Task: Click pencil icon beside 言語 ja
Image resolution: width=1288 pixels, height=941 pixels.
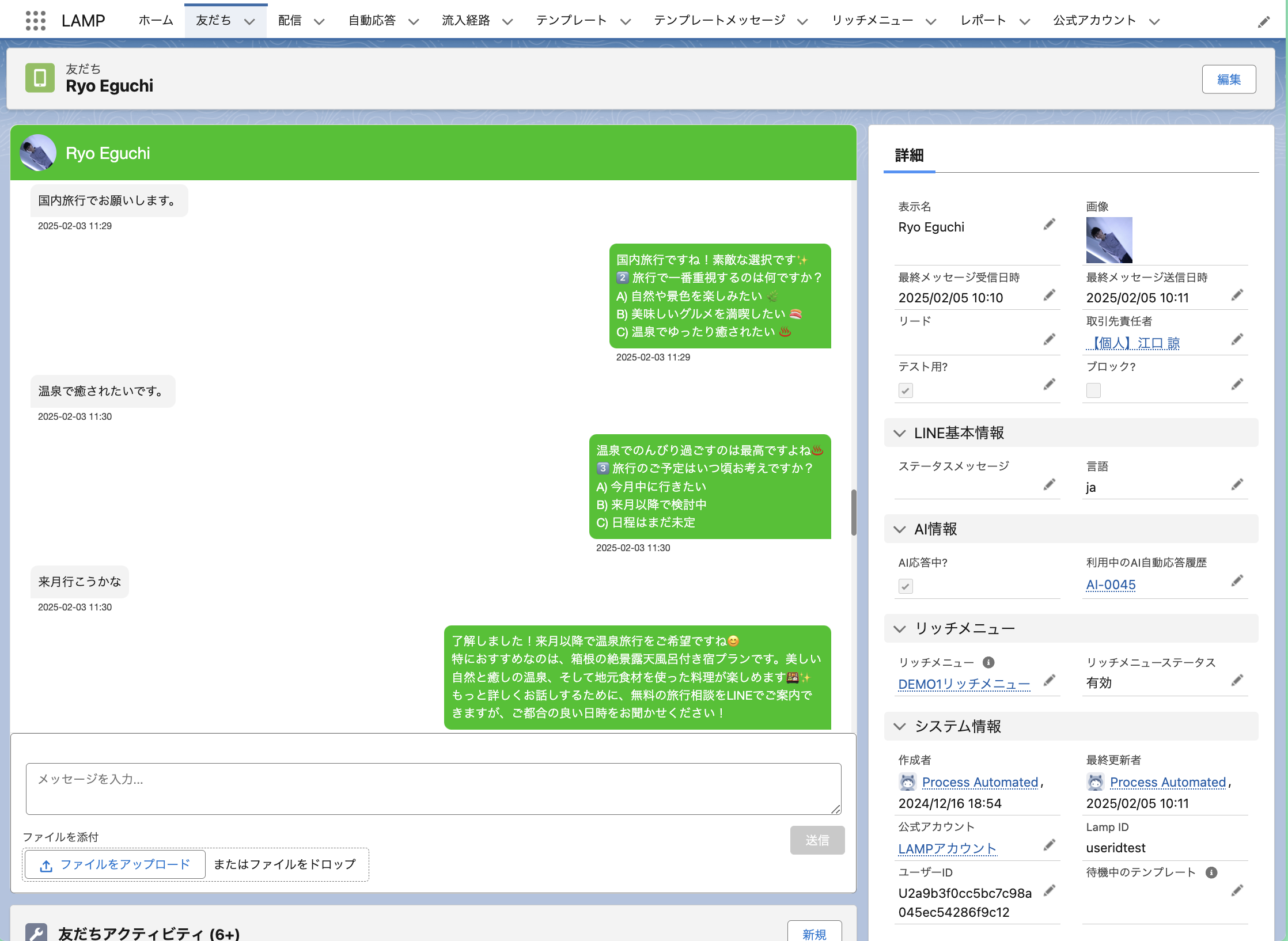Action: 1237,485
